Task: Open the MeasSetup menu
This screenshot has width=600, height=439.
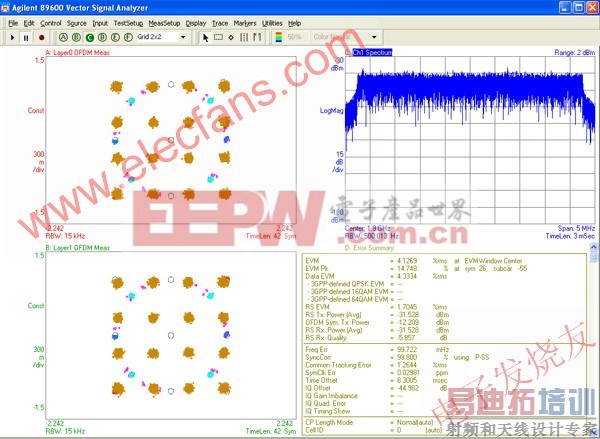Action: [164, 23]
